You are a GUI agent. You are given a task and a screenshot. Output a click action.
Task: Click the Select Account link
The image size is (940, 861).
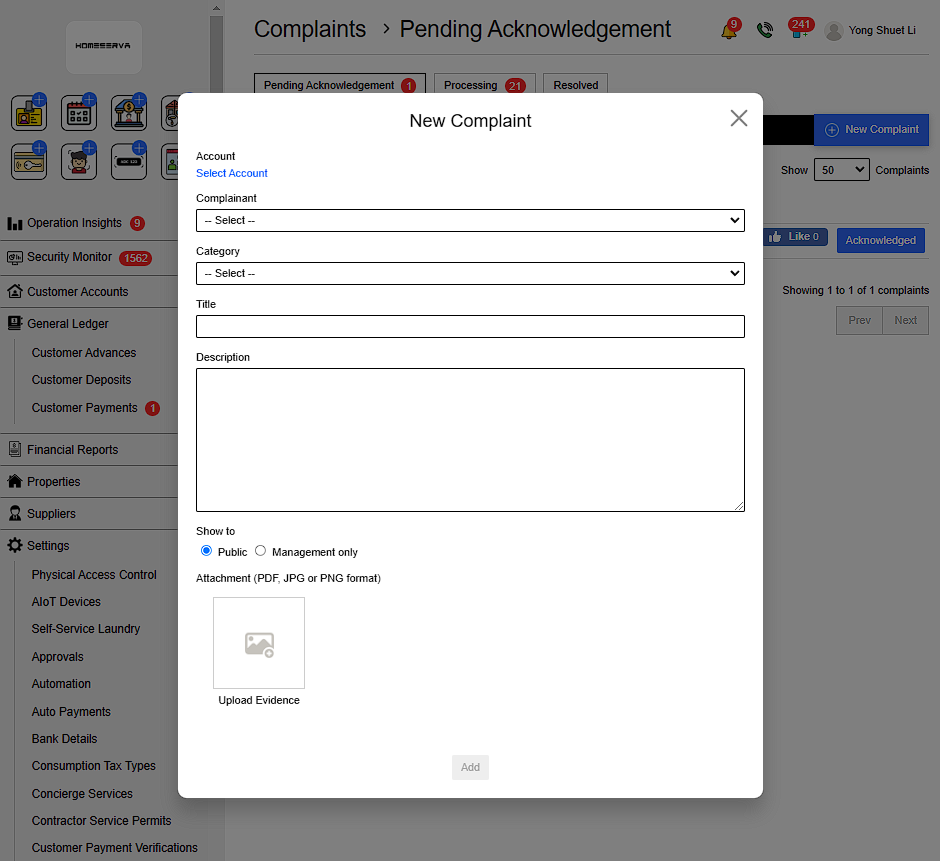click(232, 173)
